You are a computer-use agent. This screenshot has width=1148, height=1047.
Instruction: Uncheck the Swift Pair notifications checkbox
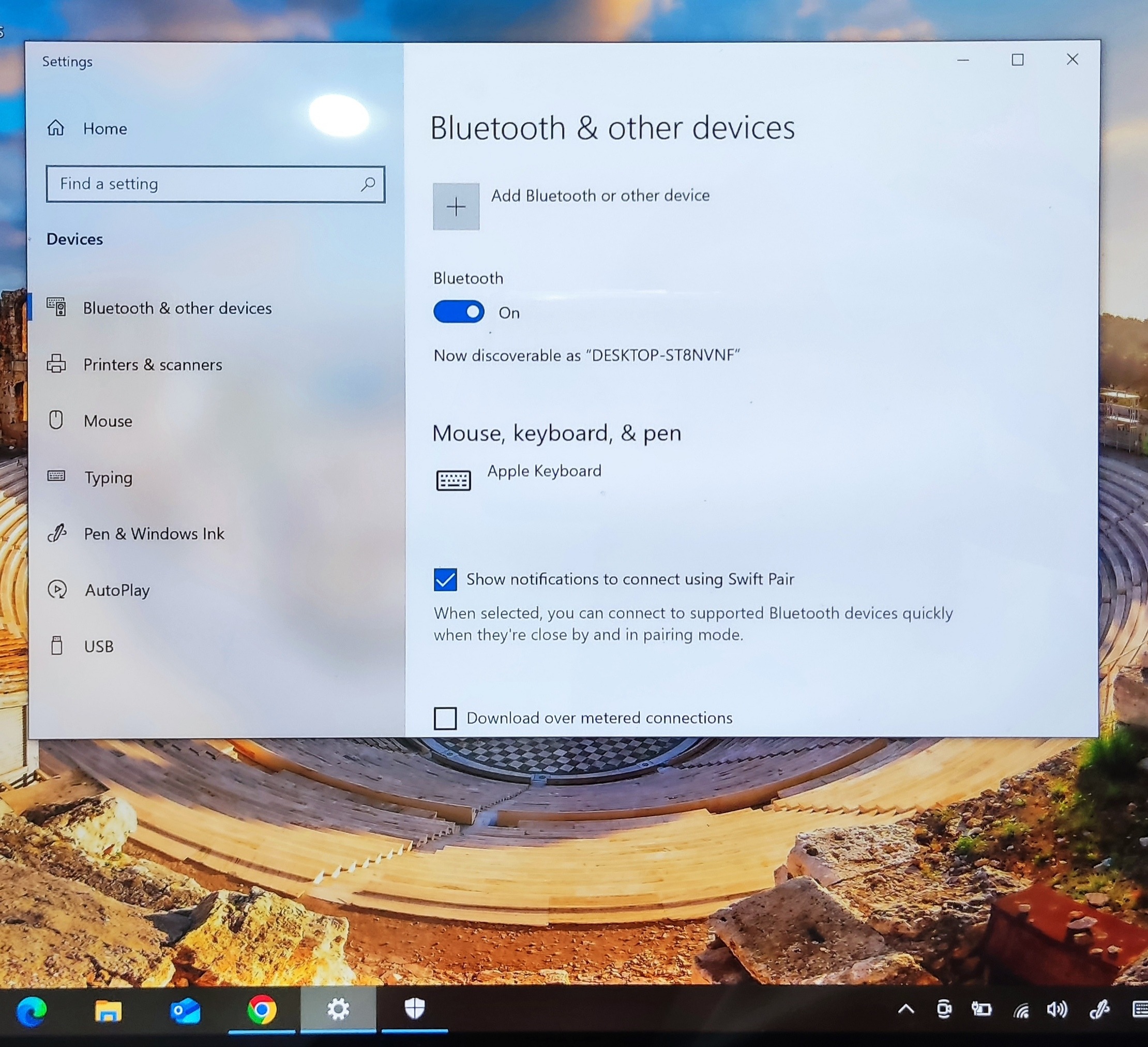tap(445, 580)
